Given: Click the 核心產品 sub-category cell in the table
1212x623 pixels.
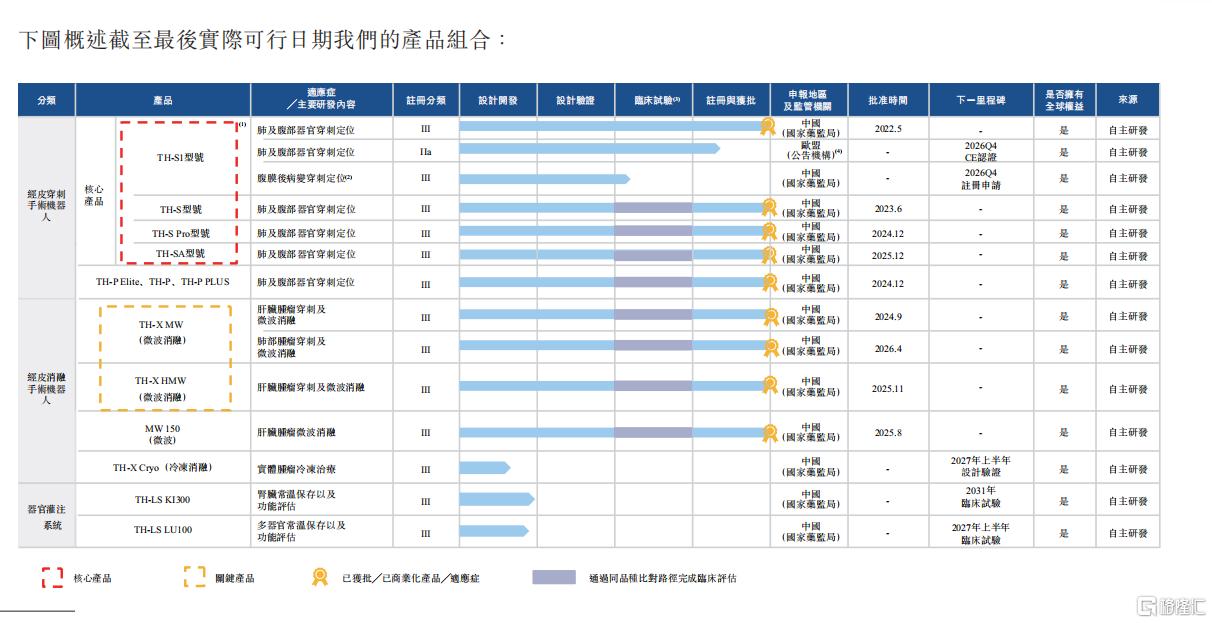Looking at the screenshot, I should (x=94, y=195).
